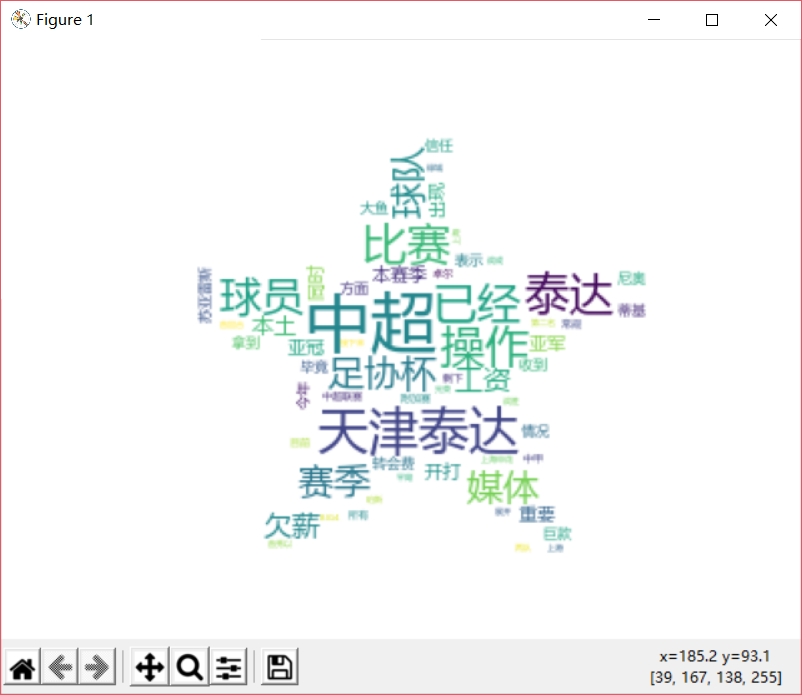The width and height of the screenshot is (802, 695).
Task: Go back to the previous view arrow
Action: click(60, 667)
